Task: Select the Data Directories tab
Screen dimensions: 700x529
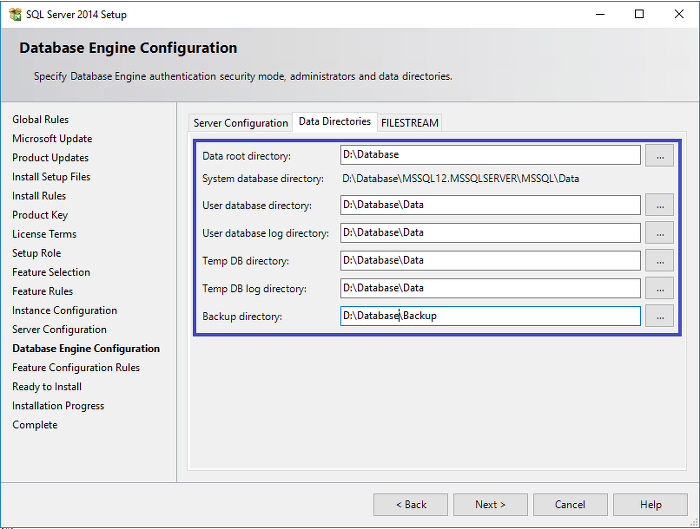Action: (x=335, y=121)
